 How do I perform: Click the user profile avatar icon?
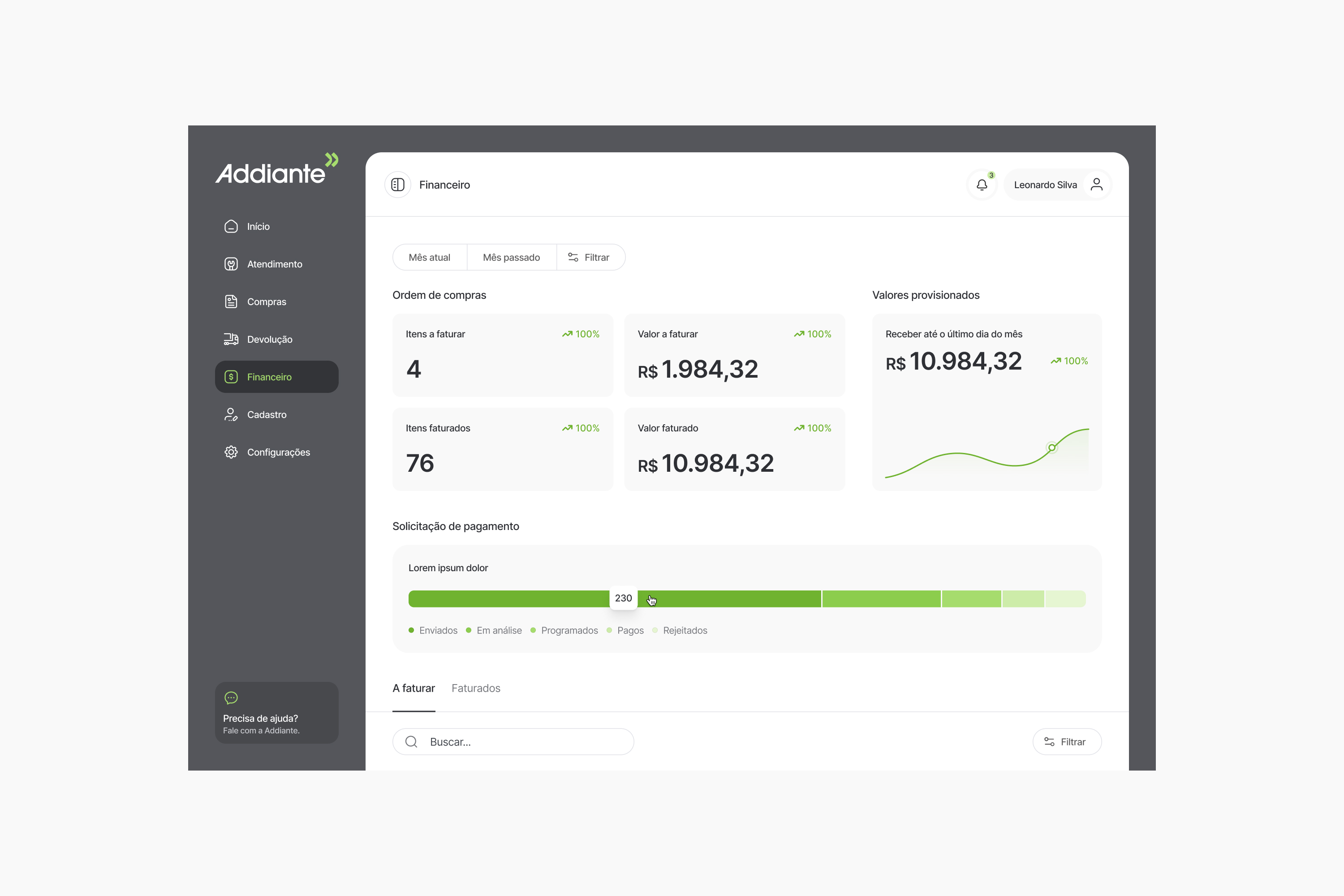point(1096,185)
